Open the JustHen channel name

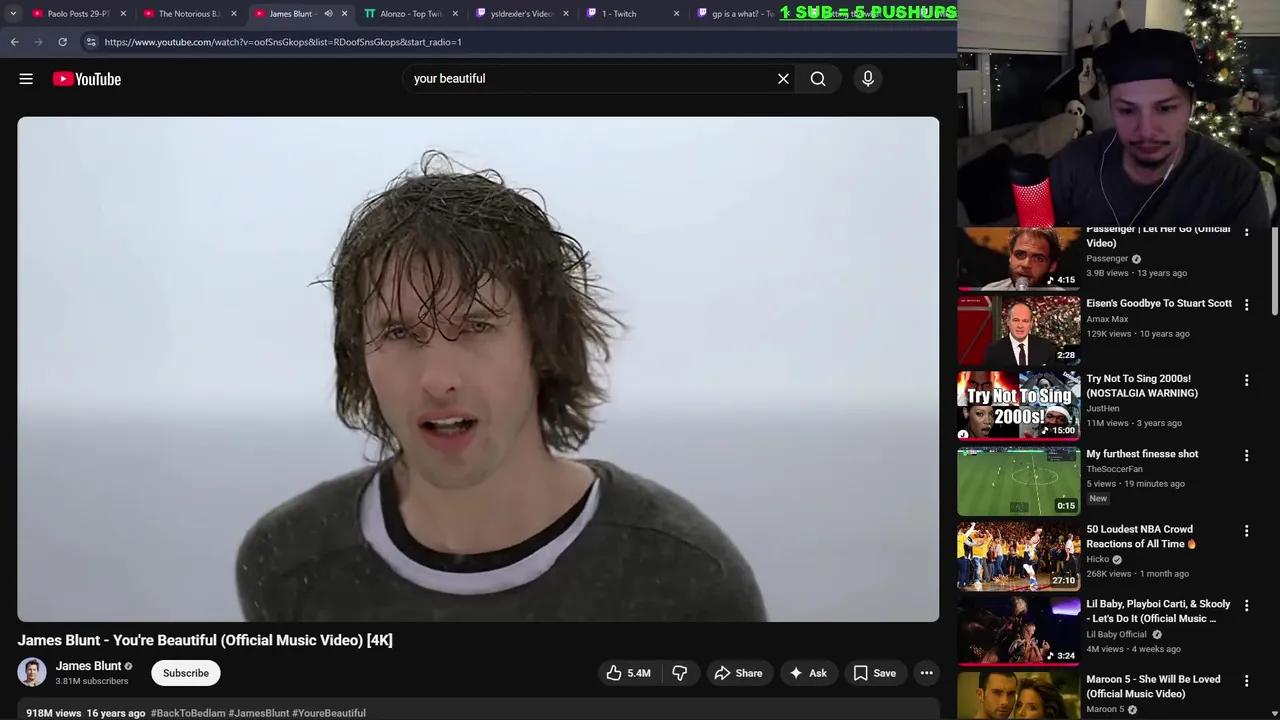point(1102,408)
